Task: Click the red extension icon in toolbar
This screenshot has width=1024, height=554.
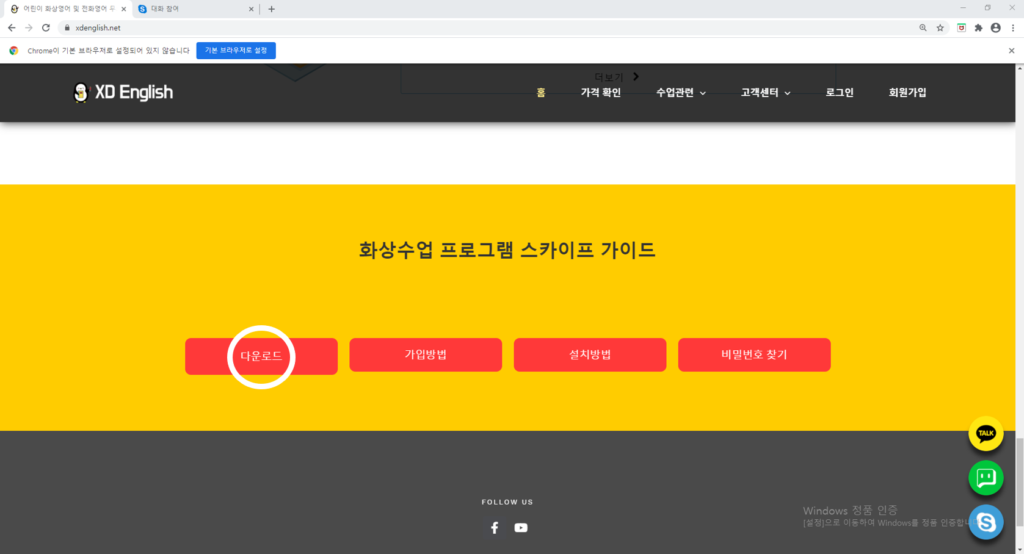Action: click(x=961, y=28)
